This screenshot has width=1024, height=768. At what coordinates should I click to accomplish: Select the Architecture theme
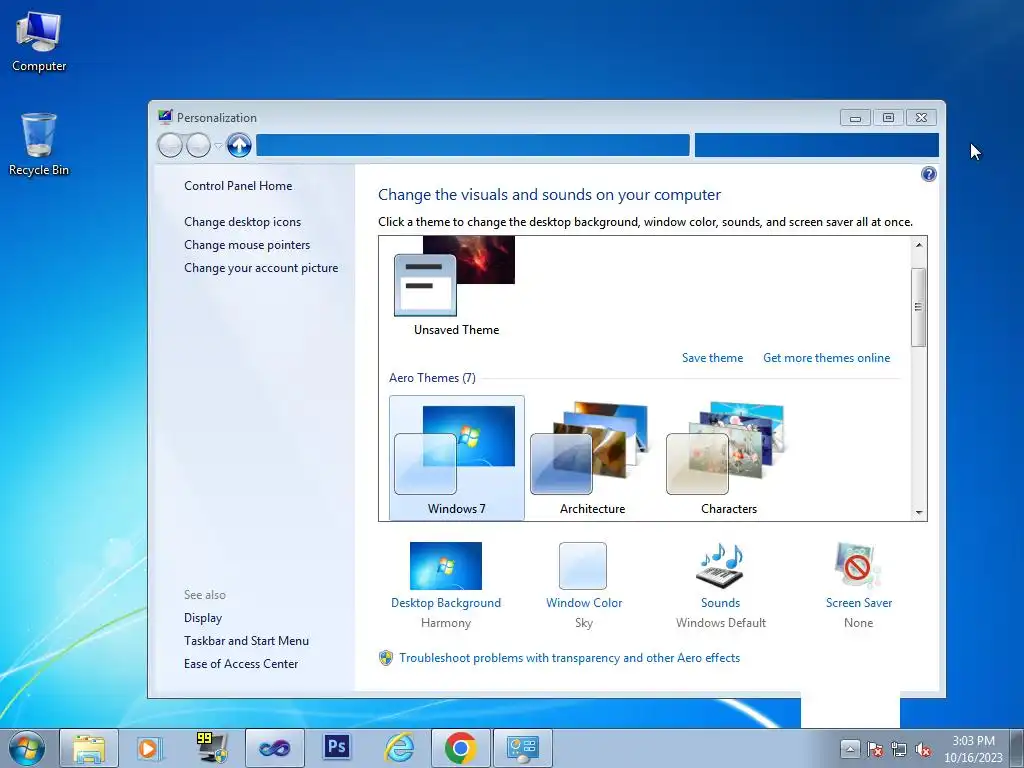(x=592, y=458)
